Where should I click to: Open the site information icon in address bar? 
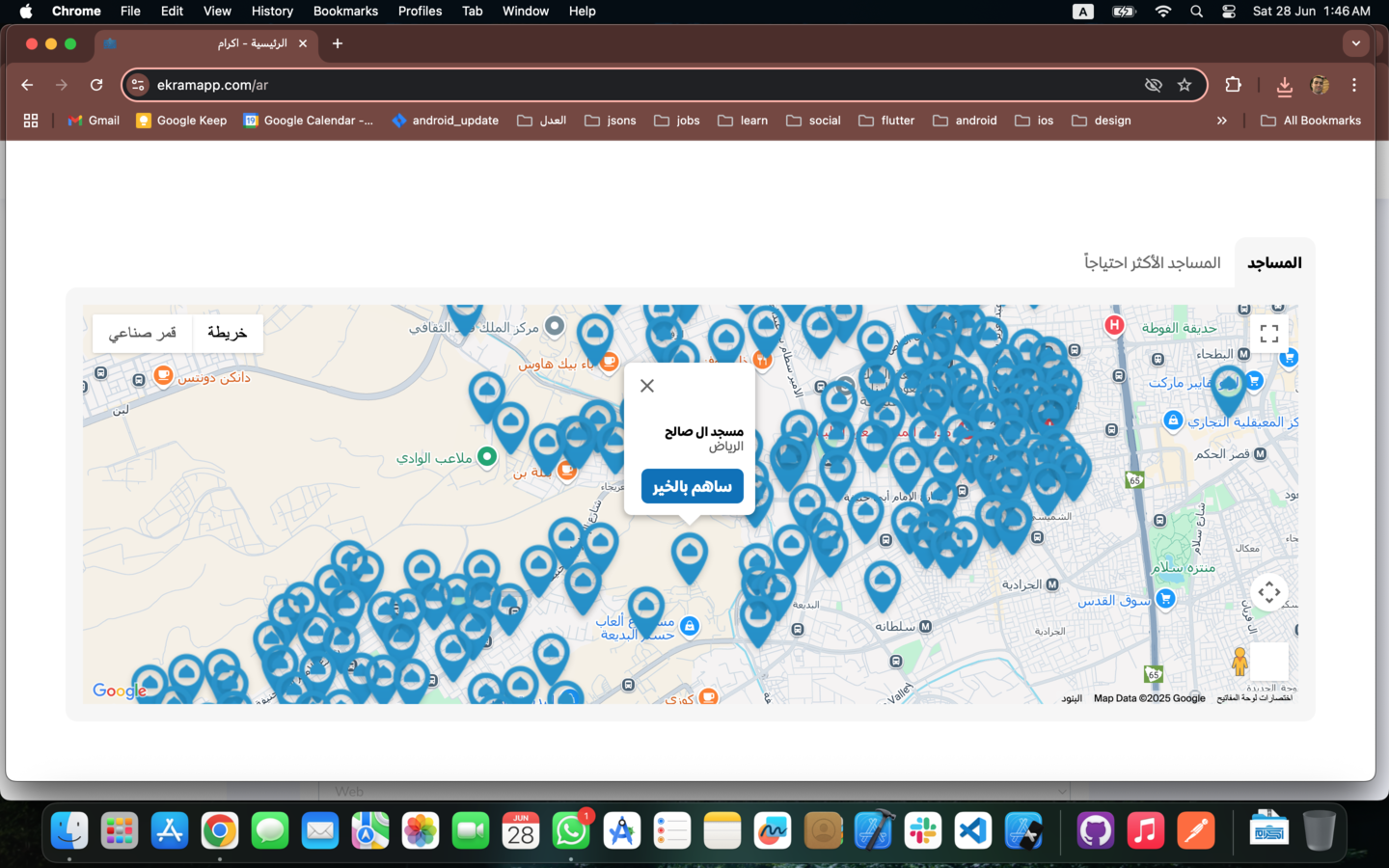click(139, 85)
